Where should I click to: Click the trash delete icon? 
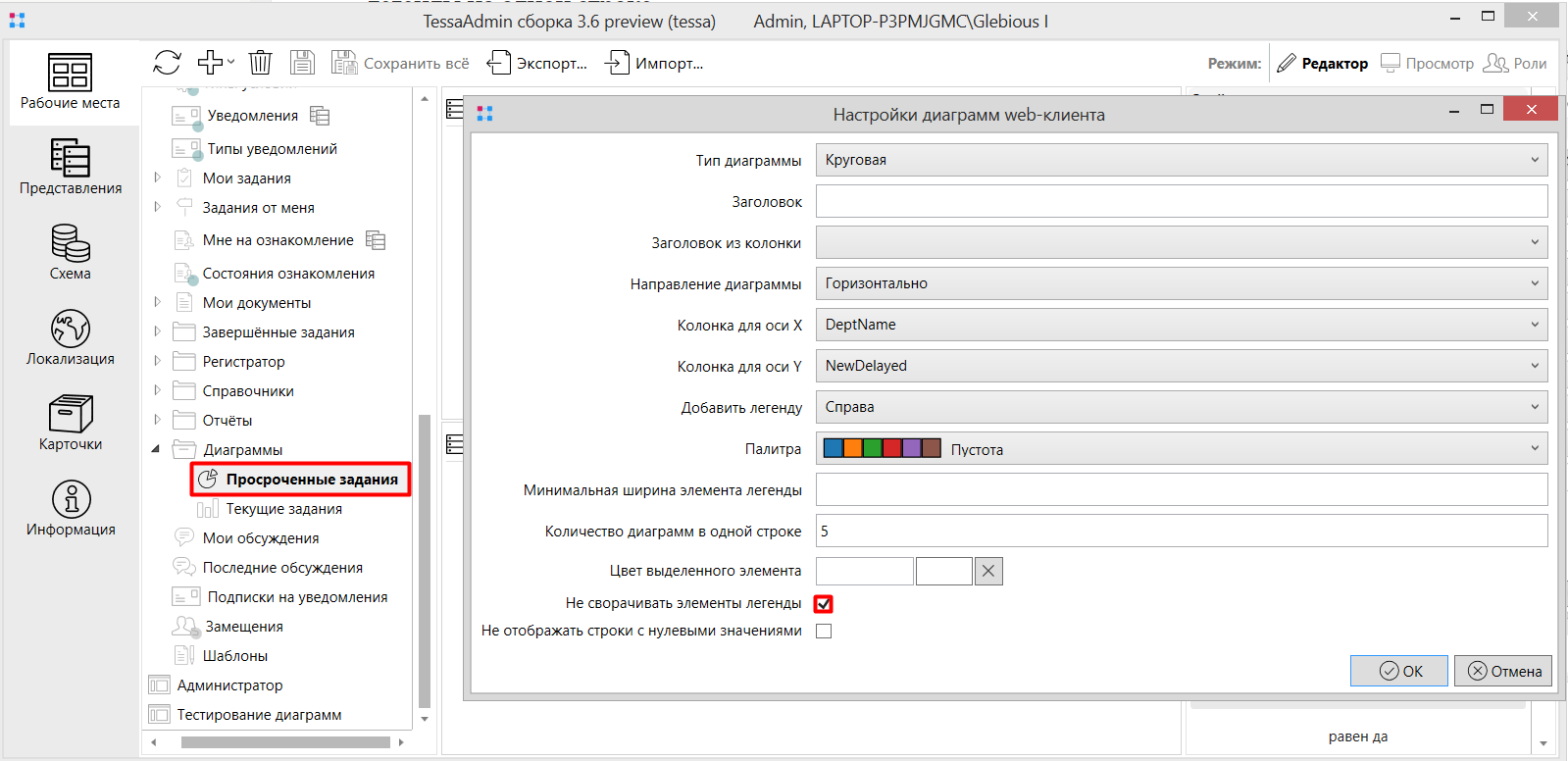(260, 63)
